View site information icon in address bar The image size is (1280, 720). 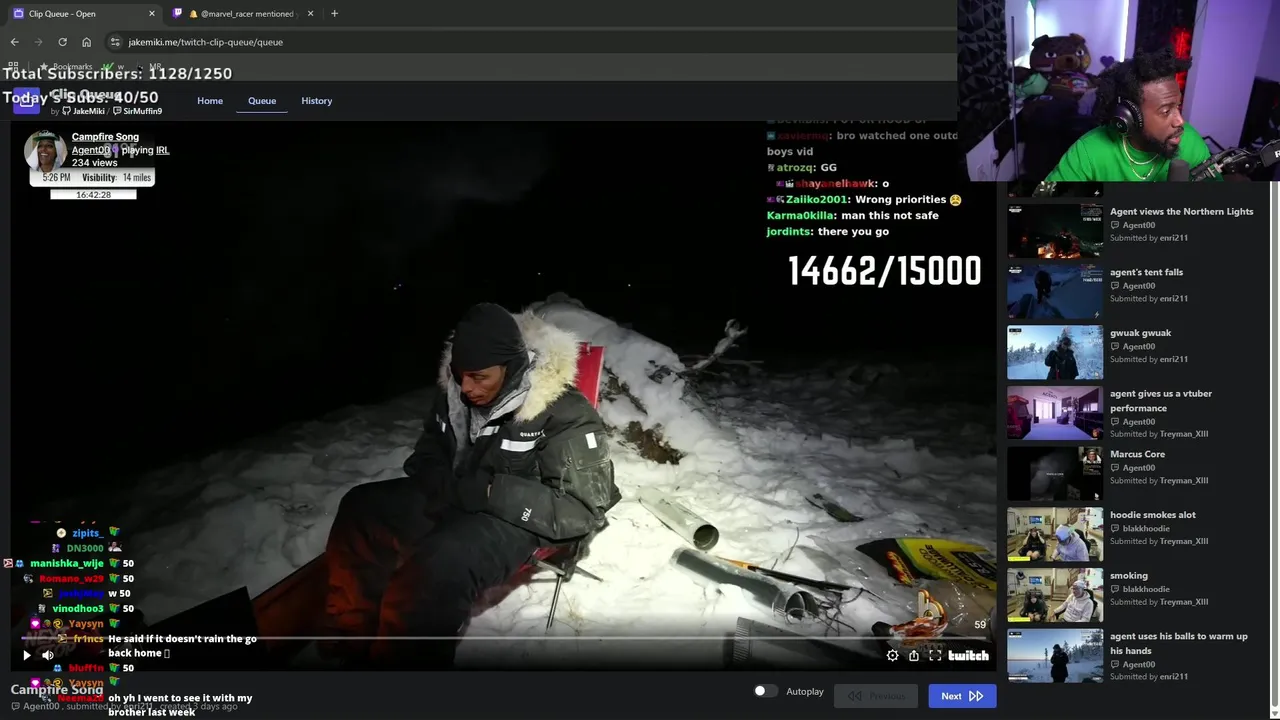(x=115, y=42)
